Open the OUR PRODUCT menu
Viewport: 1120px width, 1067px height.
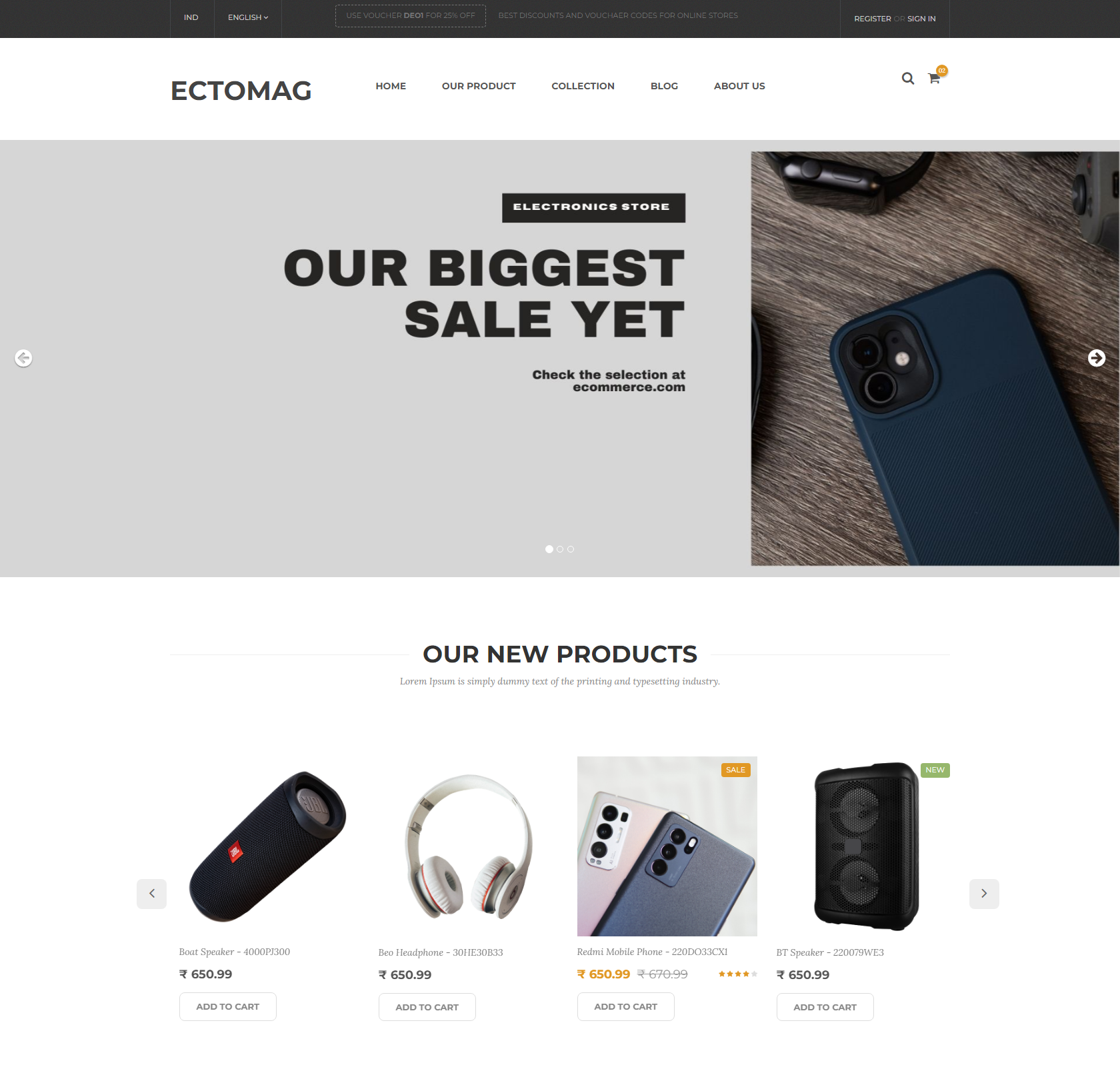click(479, 86)
